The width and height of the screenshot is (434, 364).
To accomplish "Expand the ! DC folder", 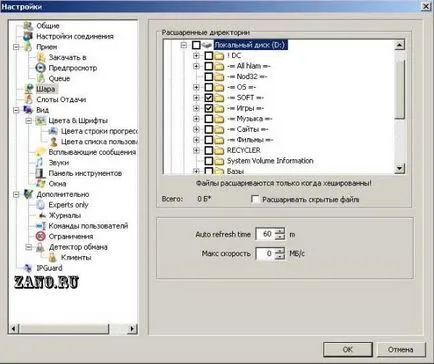I will (x=196, y=56).
